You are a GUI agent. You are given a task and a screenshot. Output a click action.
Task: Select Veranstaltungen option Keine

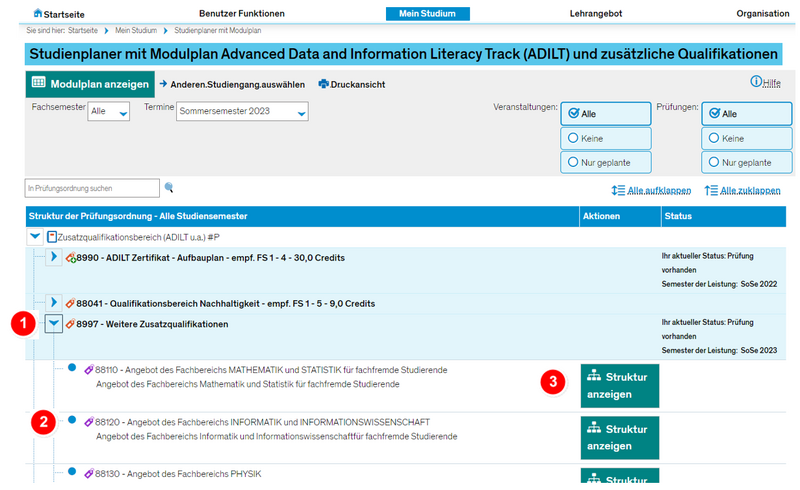coord(606,138)
